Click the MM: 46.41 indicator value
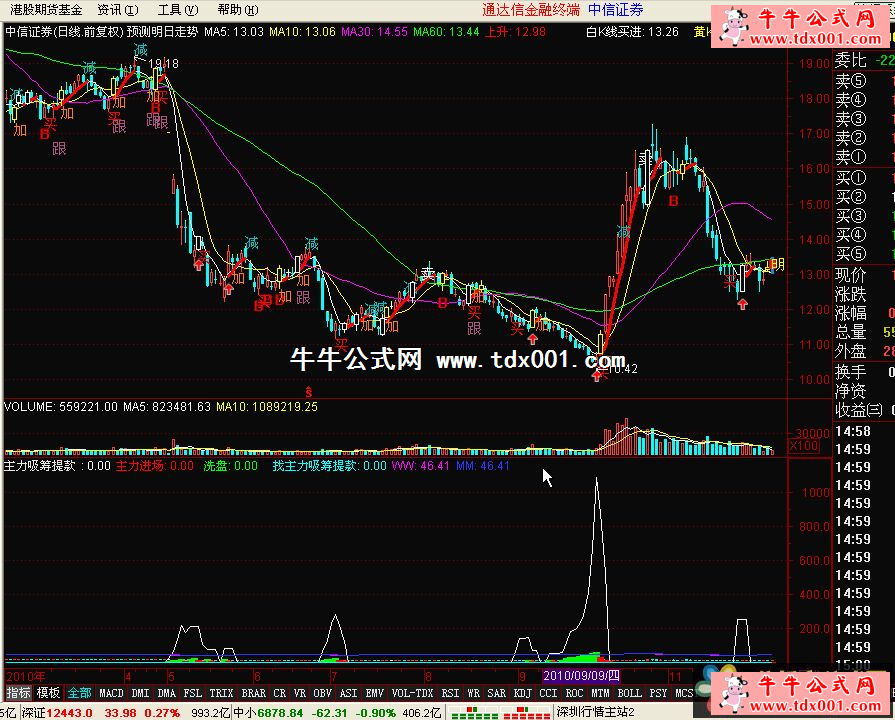This screenshot has height=720, width=895. point(483,466)
